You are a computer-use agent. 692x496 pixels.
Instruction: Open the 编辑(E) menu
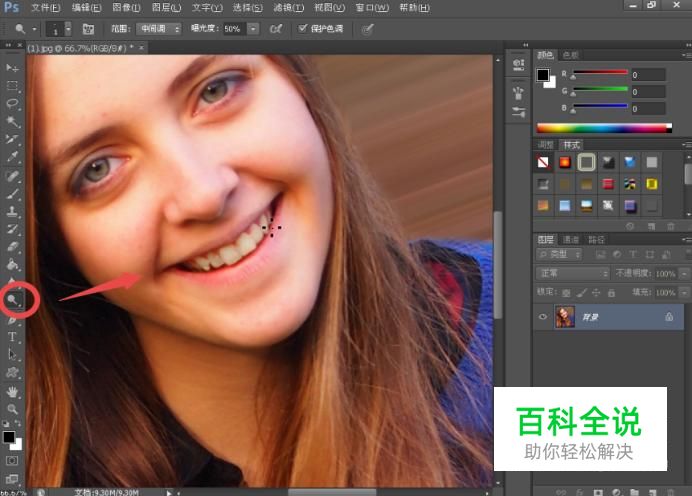click(x=86, y=8)
